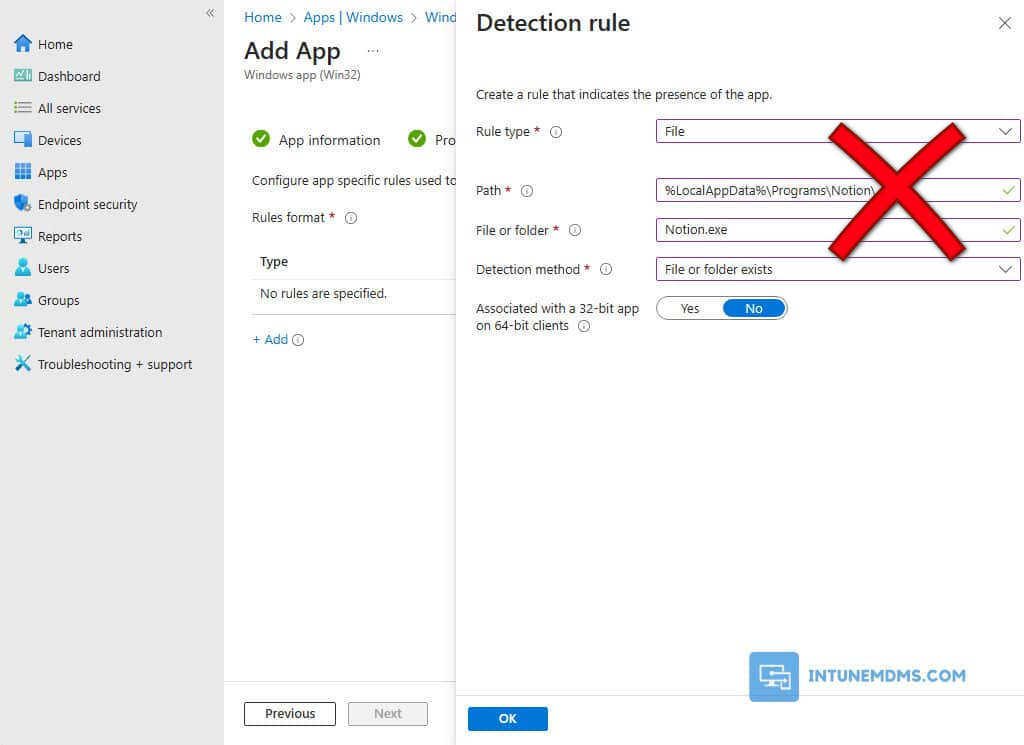Click the OK button
1024x745 pixels.
(507, 718)
